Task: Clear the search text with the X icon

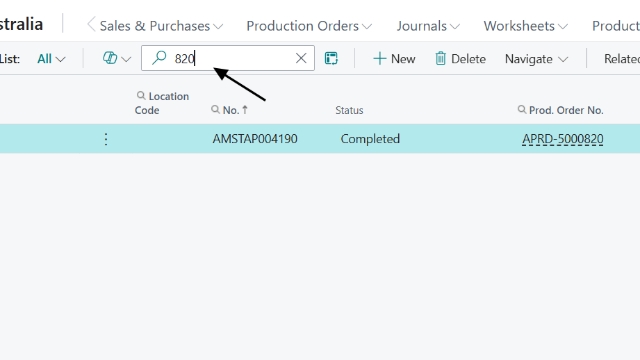Action: click(x=301, y=58)
